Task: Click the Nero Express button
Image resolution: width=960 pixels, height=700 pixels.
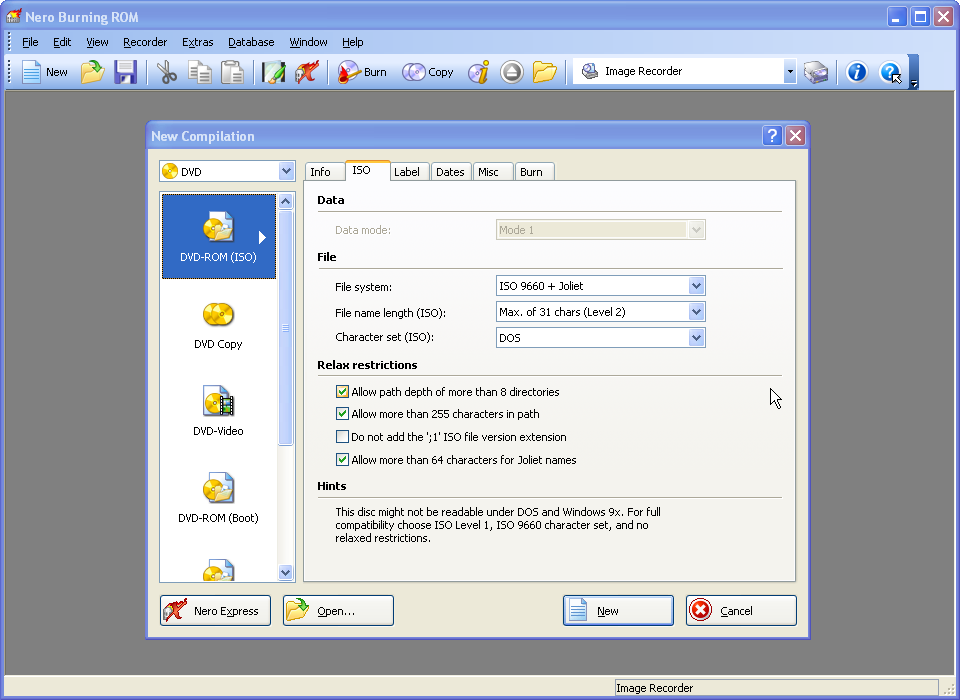Action: click(x=215, y=611)
